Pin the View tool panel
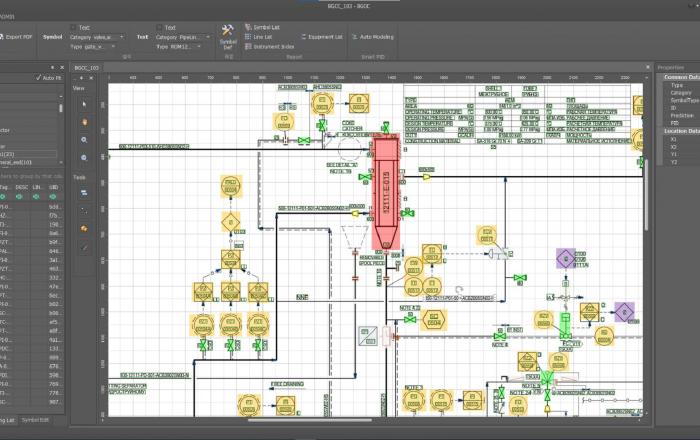Image resolution: width=700 pixels, height=440 pixels. 81,78
